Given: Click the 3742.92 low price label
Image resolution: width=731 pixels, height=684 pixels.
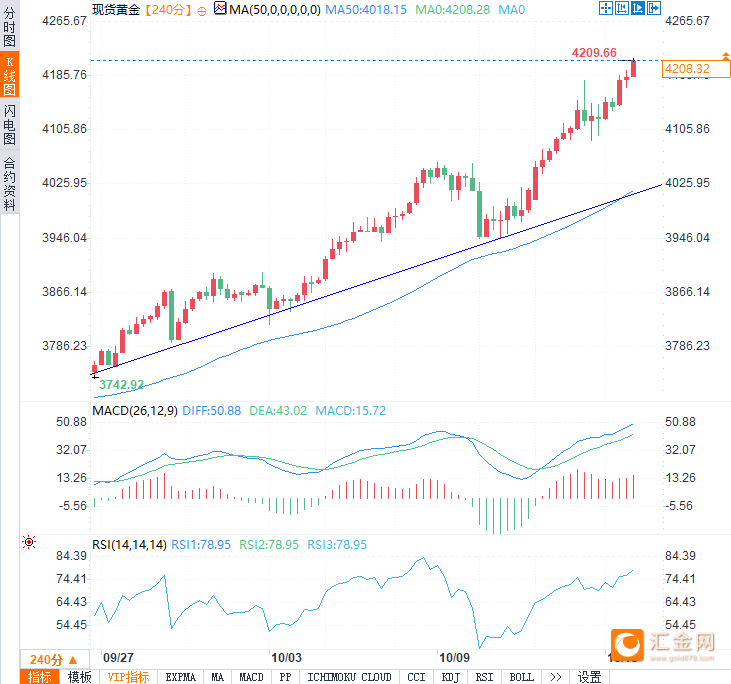Looking at the screenshot, I should (x=121, y=385).
